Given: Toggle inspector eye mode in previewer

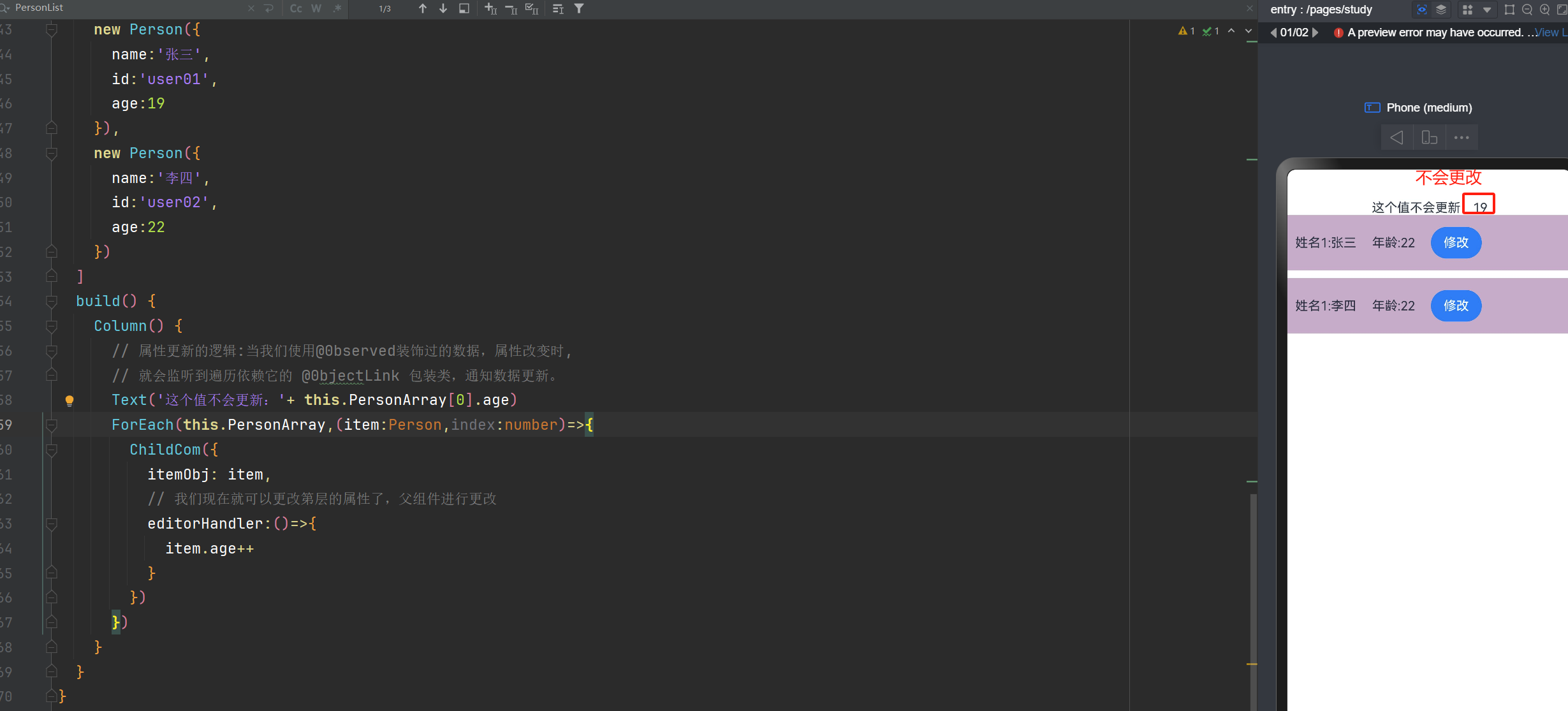Looking at the screenshot, I should 1422,10.
